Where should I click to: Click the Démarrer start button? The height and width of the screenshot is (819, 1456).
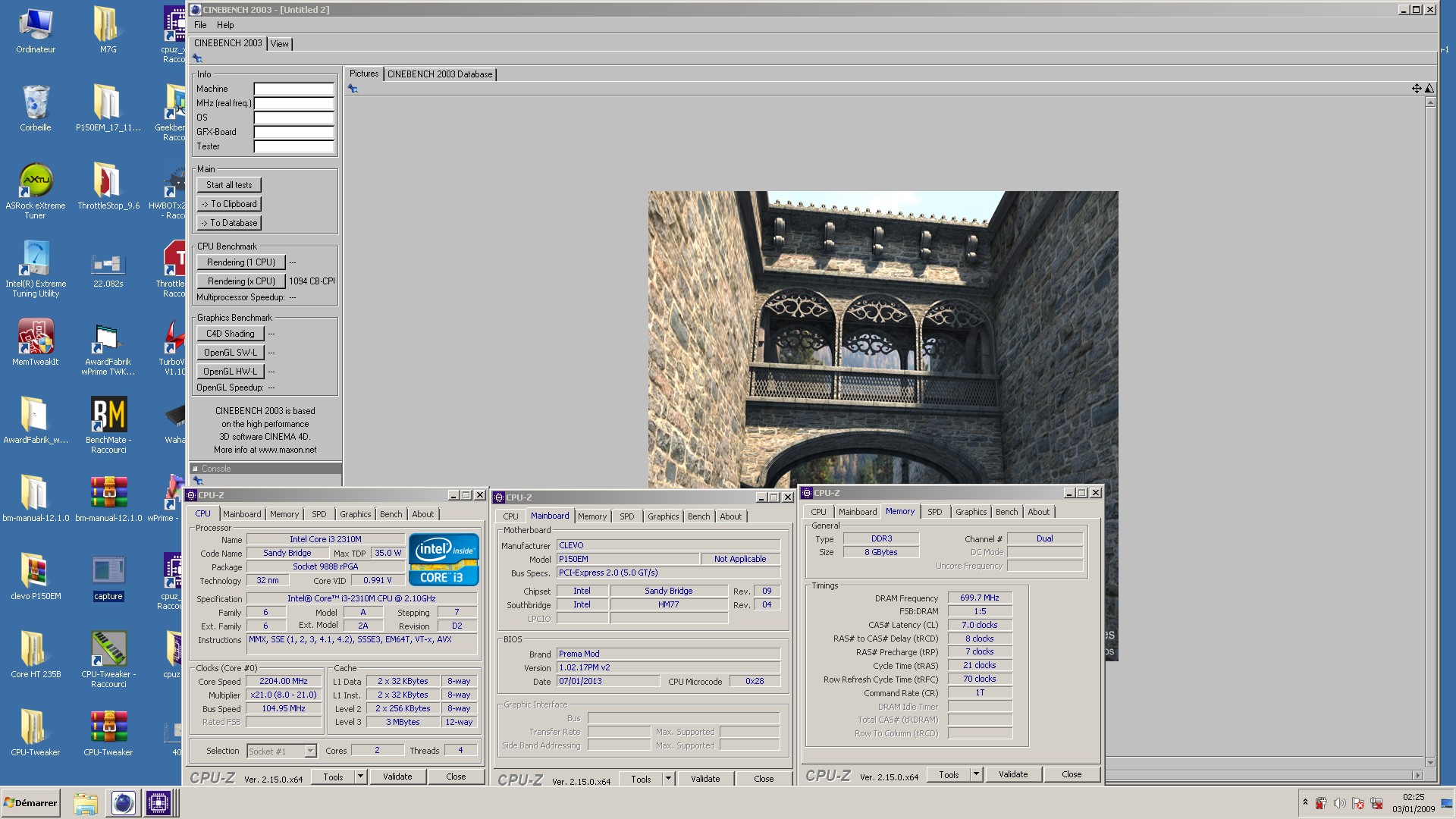pyautogui.click(x=31, y=803)
